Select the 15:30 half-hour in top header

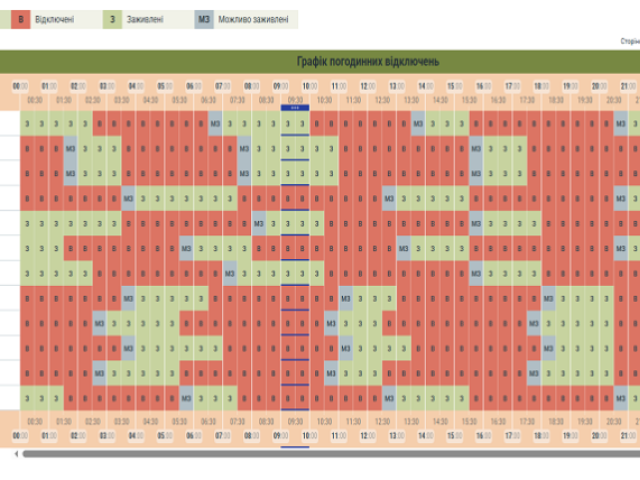coord(469,100)
